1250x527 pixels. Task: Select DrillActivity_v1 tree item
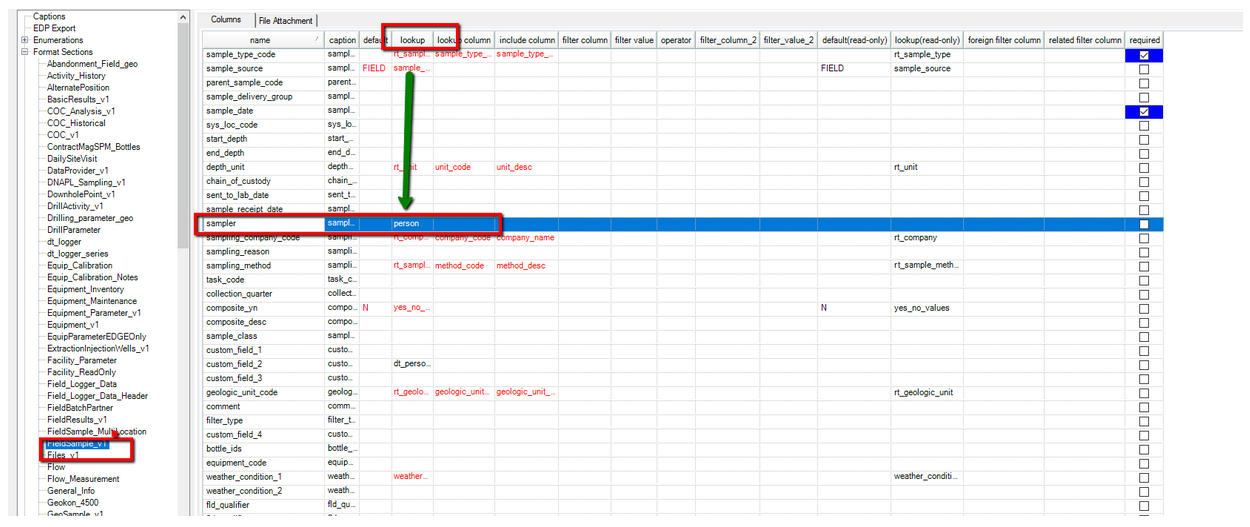(76, 206)
